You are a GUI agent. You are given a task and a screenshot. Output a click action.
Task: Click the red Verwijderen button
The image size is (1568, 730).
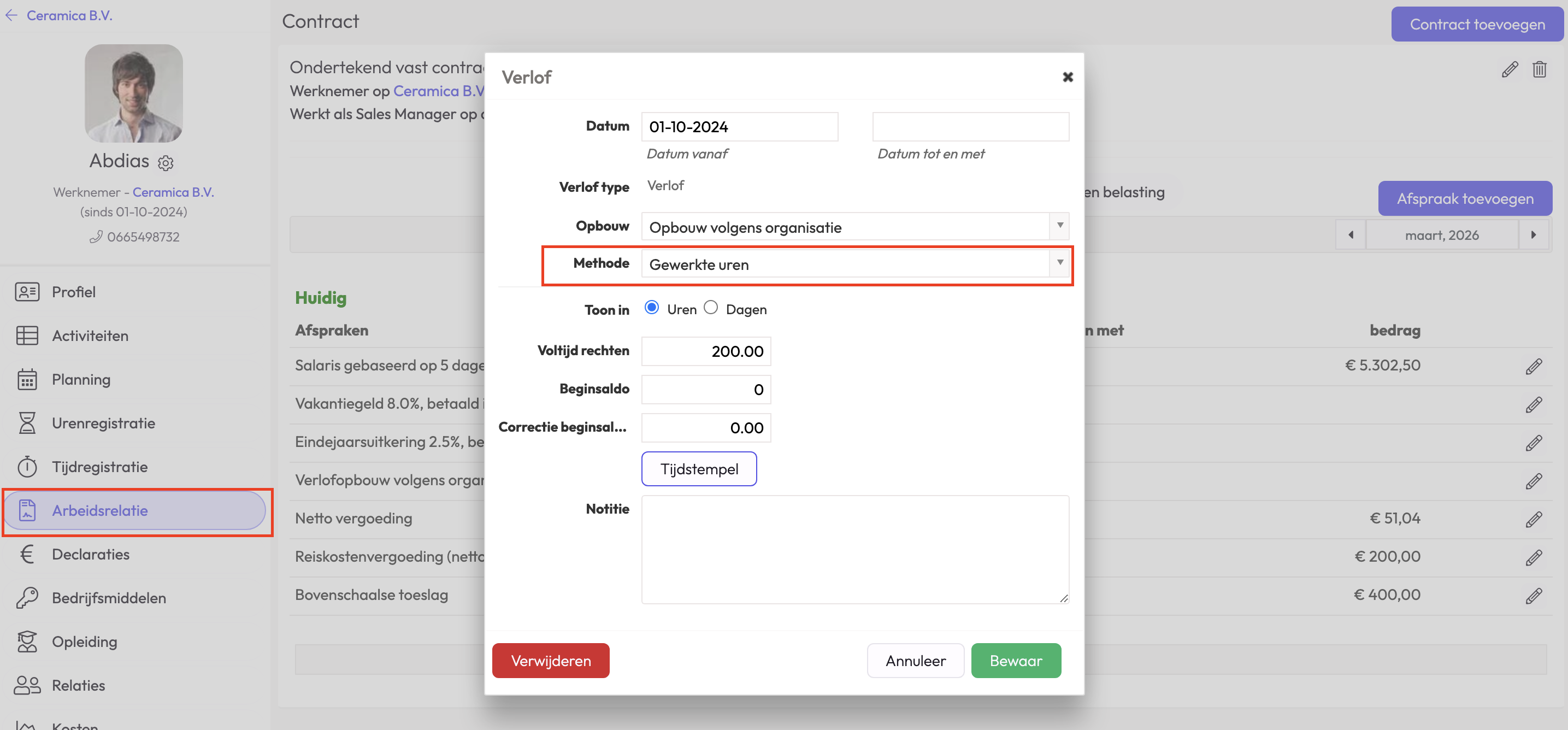tap(550, 661)
